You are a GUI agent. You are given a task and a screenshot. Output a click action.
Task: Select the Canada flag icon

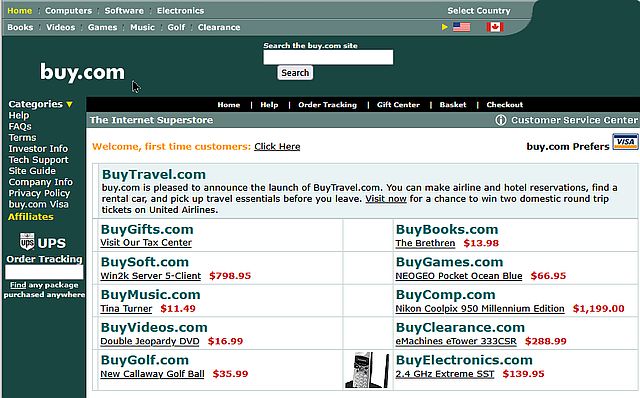coord(495,27)
